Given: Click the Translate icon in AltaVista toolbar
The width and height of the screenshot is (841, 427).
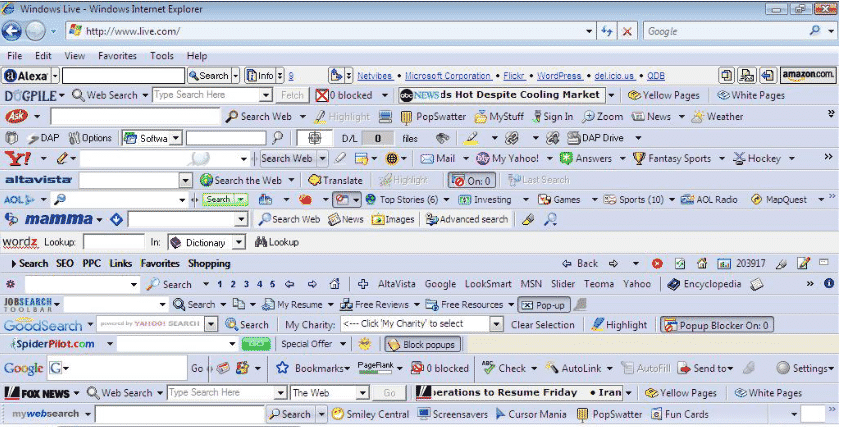Looking at the screenshot, I should click(336, 180).
